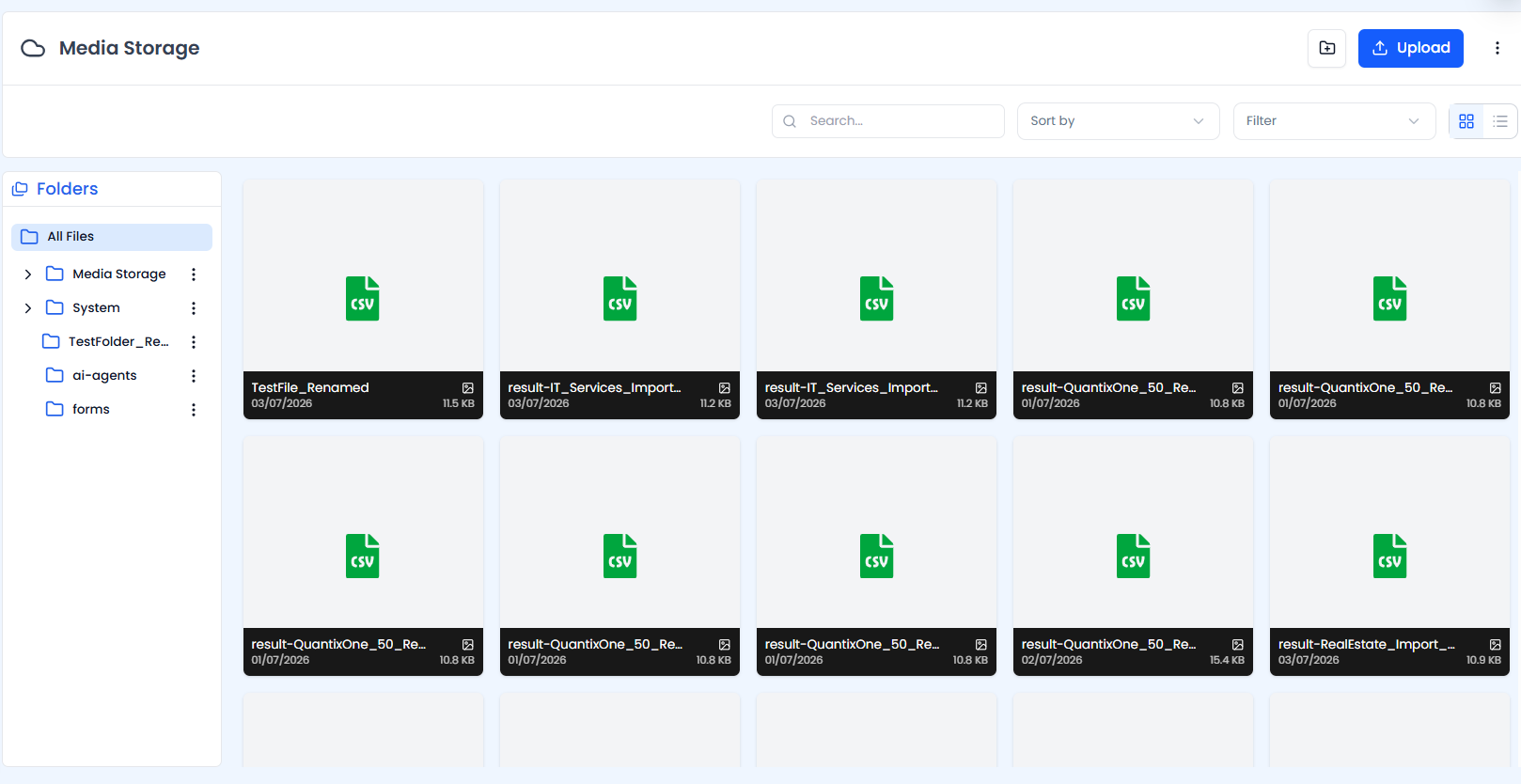Click preview icon on result-RealEstate_Import card
Screen dimensions: 1521x784
click(1496, 645)
